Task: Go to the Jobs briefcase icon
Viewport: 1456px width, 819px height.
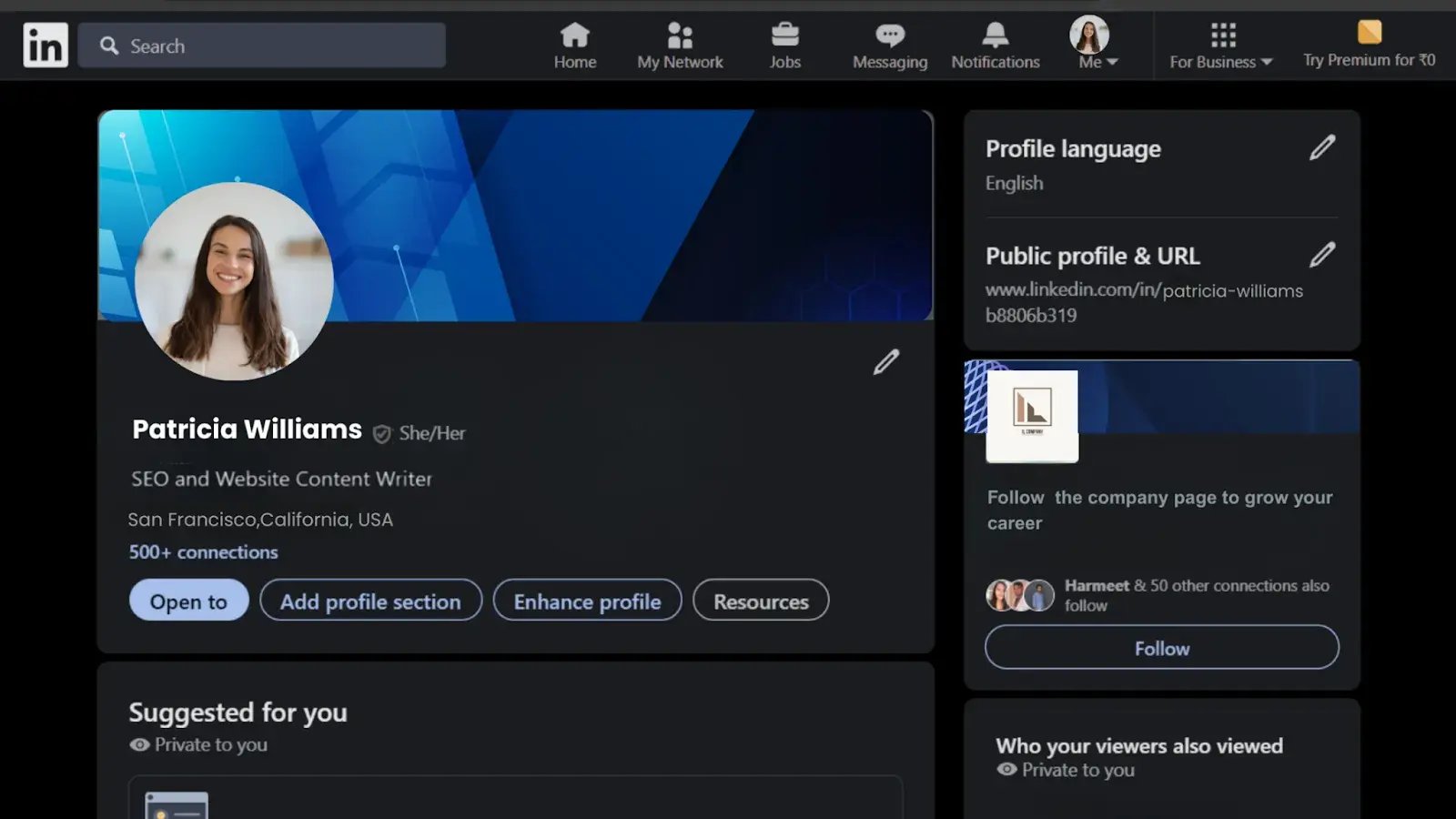Action: point(784,36)
